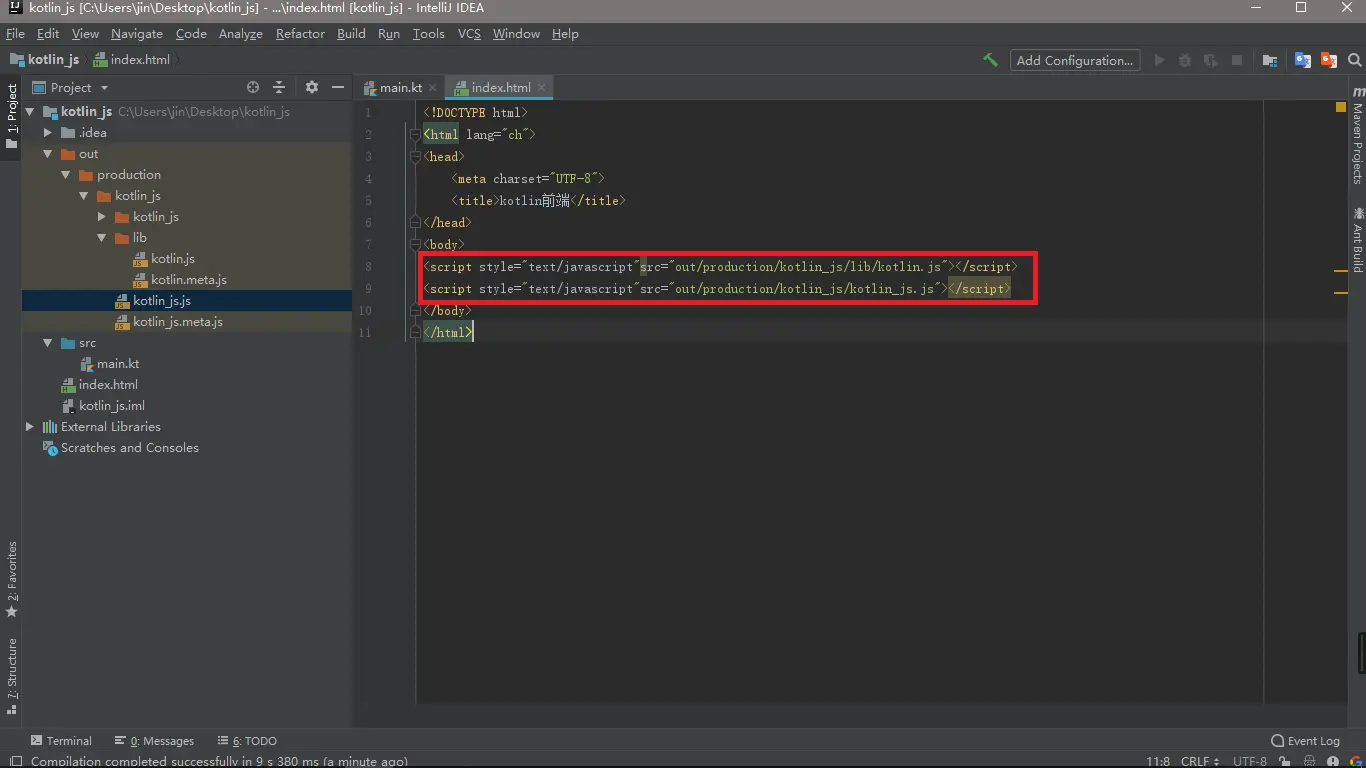Click the line 8 warning stripe marker
This screenshot has width=1366, height=768.
coord(1341,271)
